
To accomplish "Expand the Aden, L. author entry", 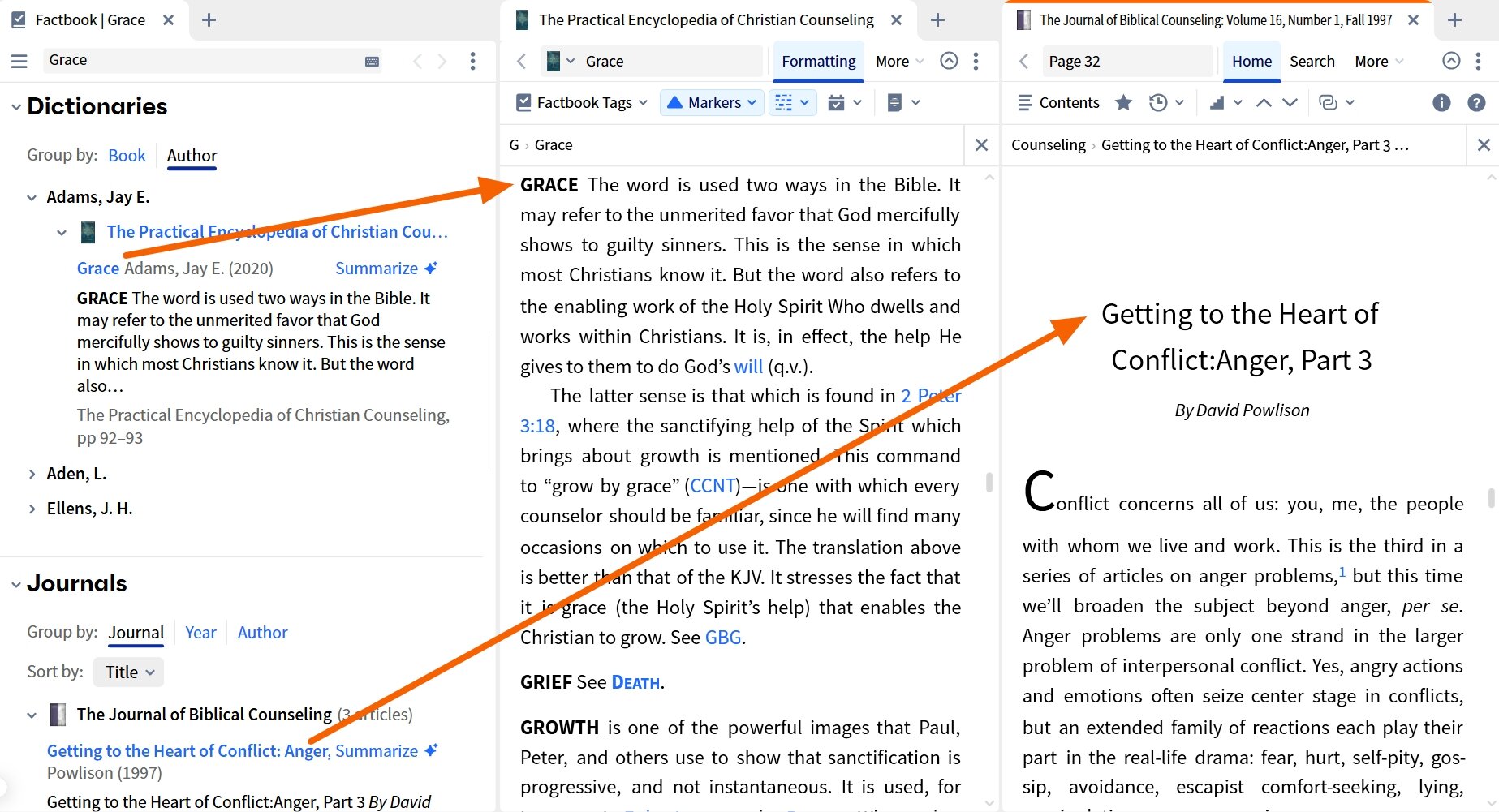I will [x=31, y=473].
